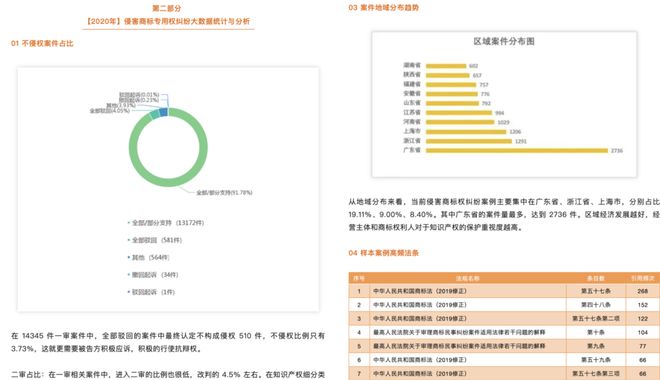Click the cell "第五十七条第三项"

[x=596, y=374]
